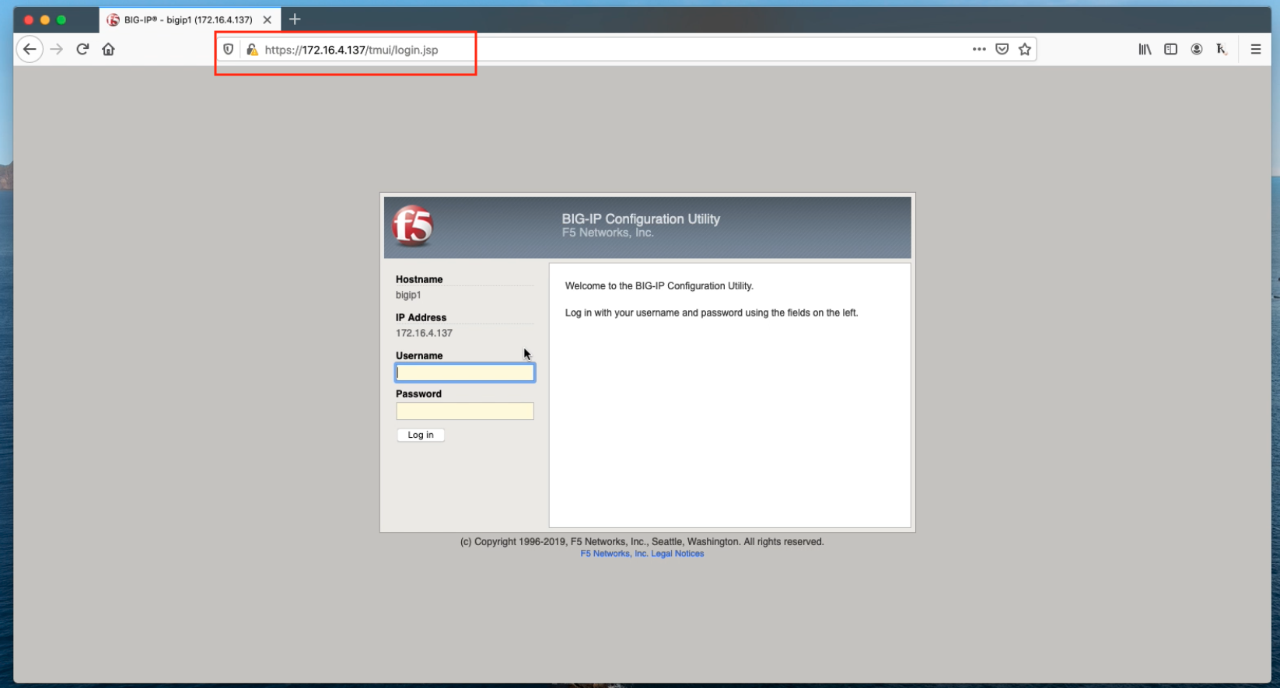Click the IP Address label
The height and width of the screenshot is (688, 1280).
click(x=421, y=318)
